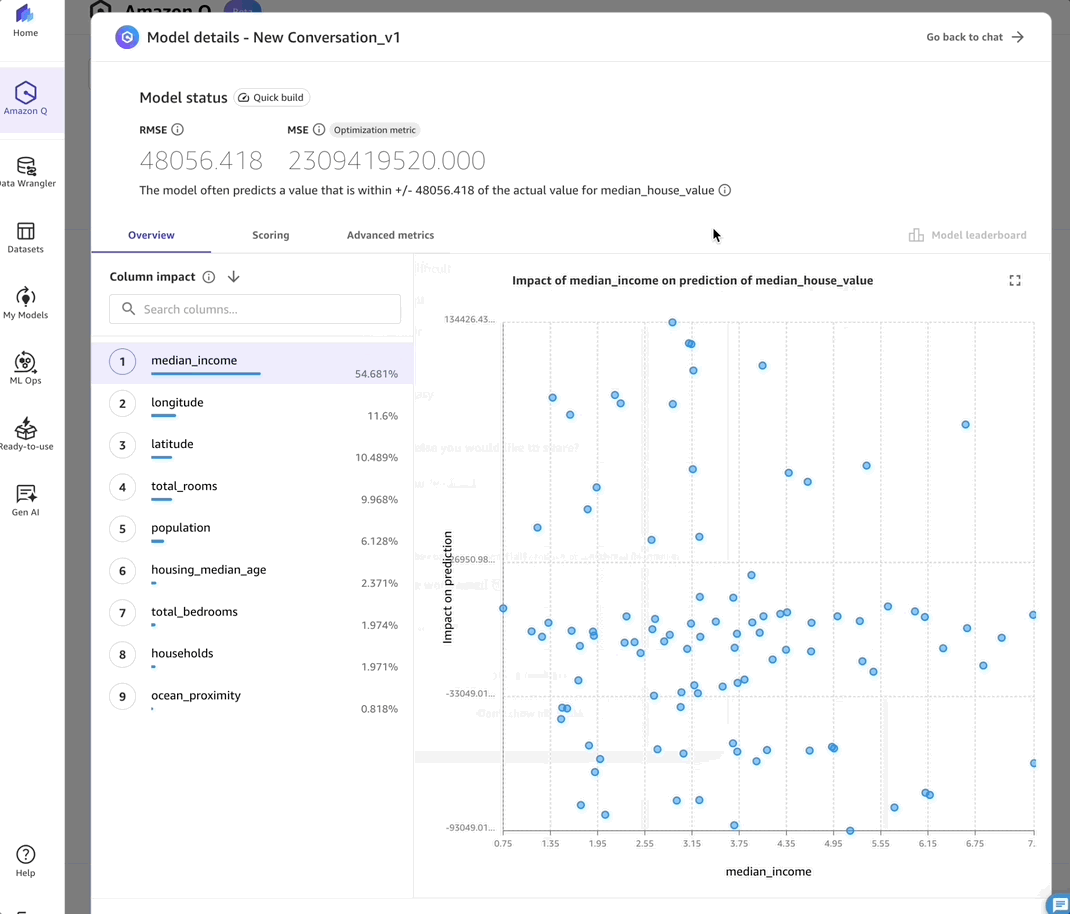Screen dimensions: 1070x914
Task: Open Data Wrangler from the sidebar
Action: pyautogui.click(x=26, y=172)
